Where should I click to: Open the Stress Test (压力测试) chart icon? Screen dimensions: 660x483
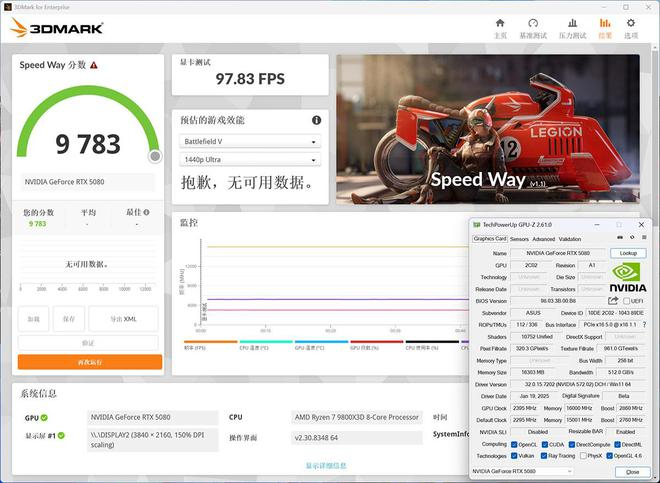tap(572, 23)
